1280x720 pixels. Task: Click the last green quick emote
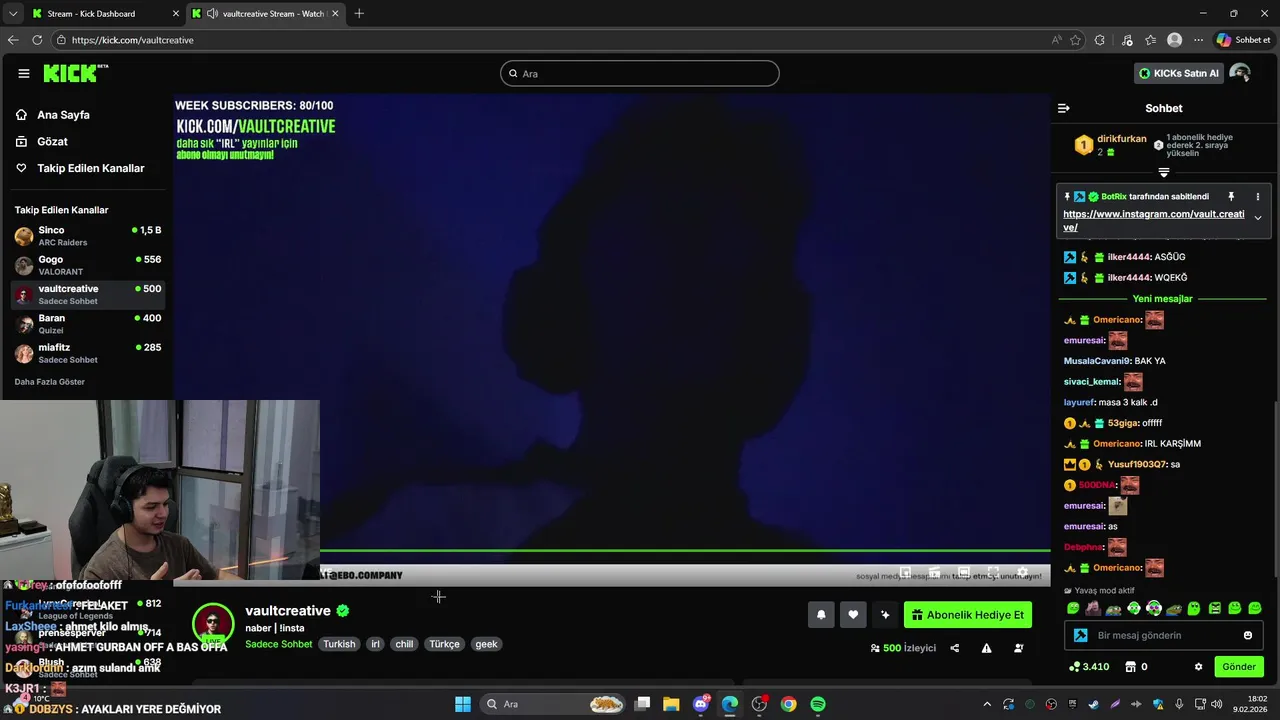pos(1255,608)
